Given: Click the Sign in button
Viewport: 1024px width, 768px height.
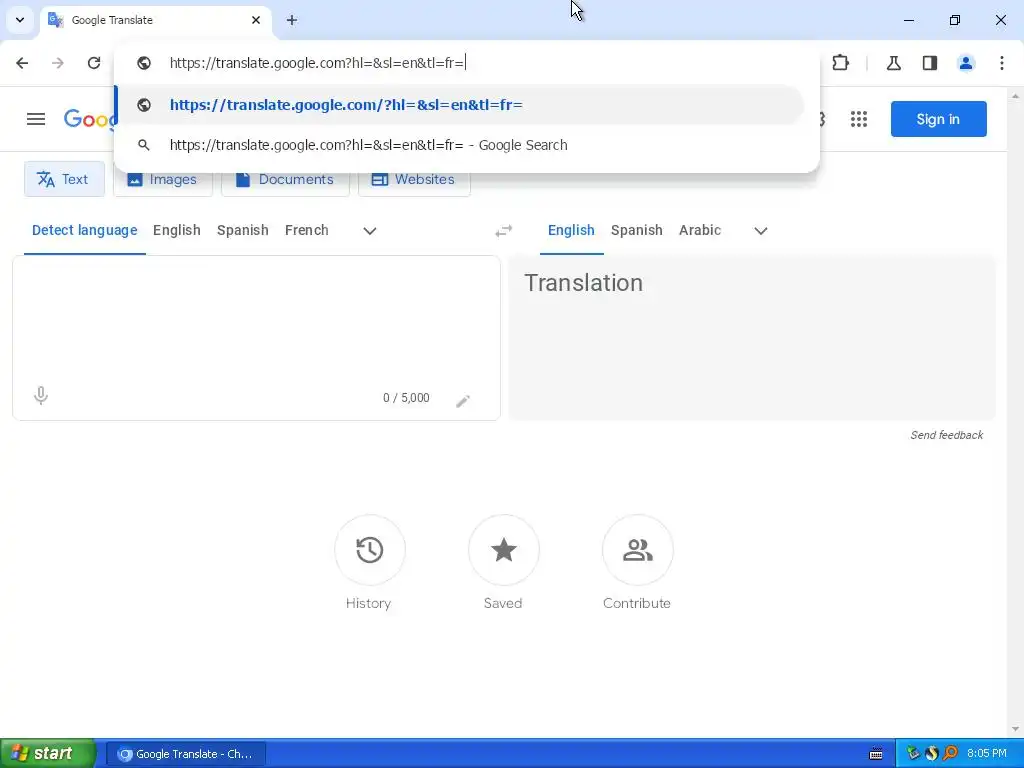Looking at the screenshot, I should coord(938,119).
